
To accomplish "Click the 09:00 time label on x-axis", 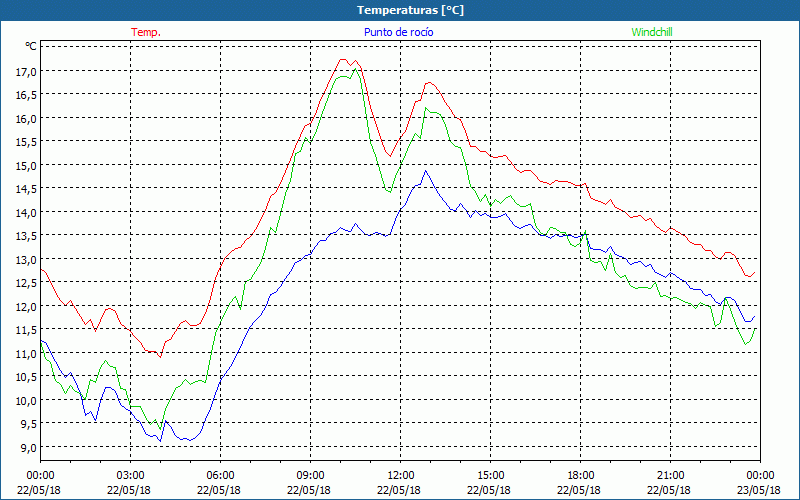I will pyautogui.click(x=310, y=476).
